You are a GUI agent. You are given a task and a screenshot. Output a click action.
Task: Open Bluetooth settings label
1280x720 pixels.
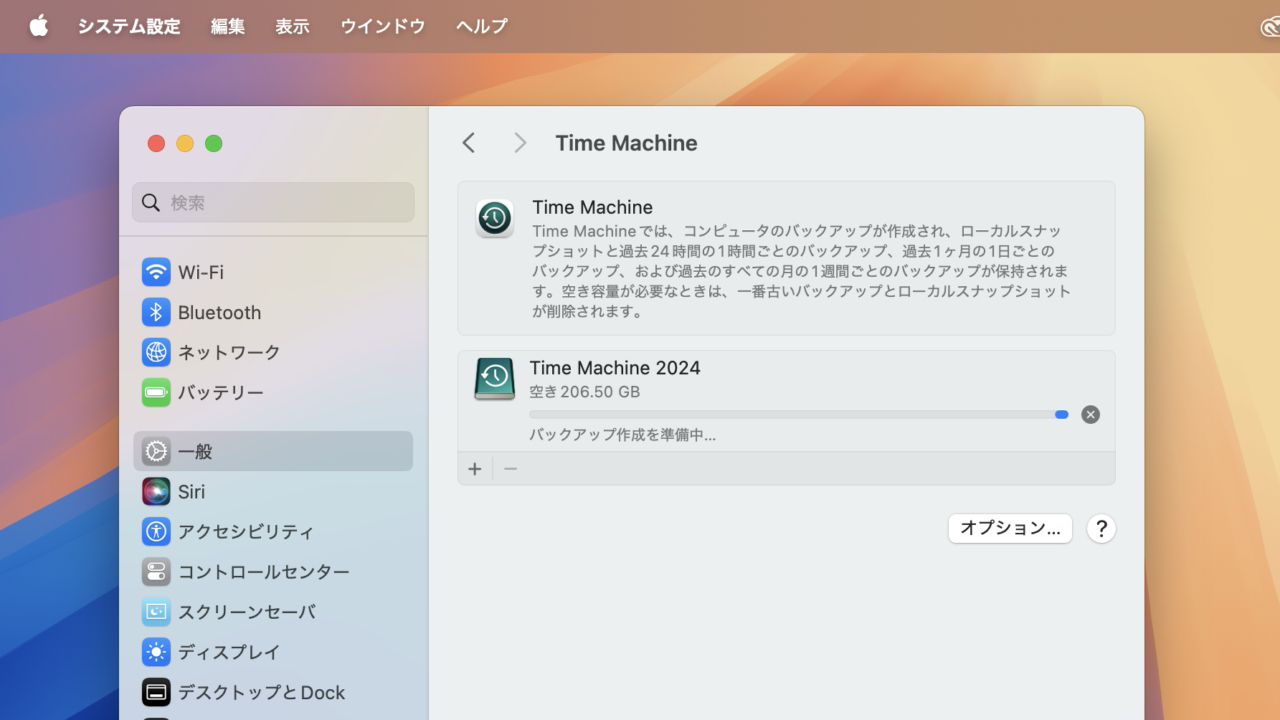coord(219,312)
